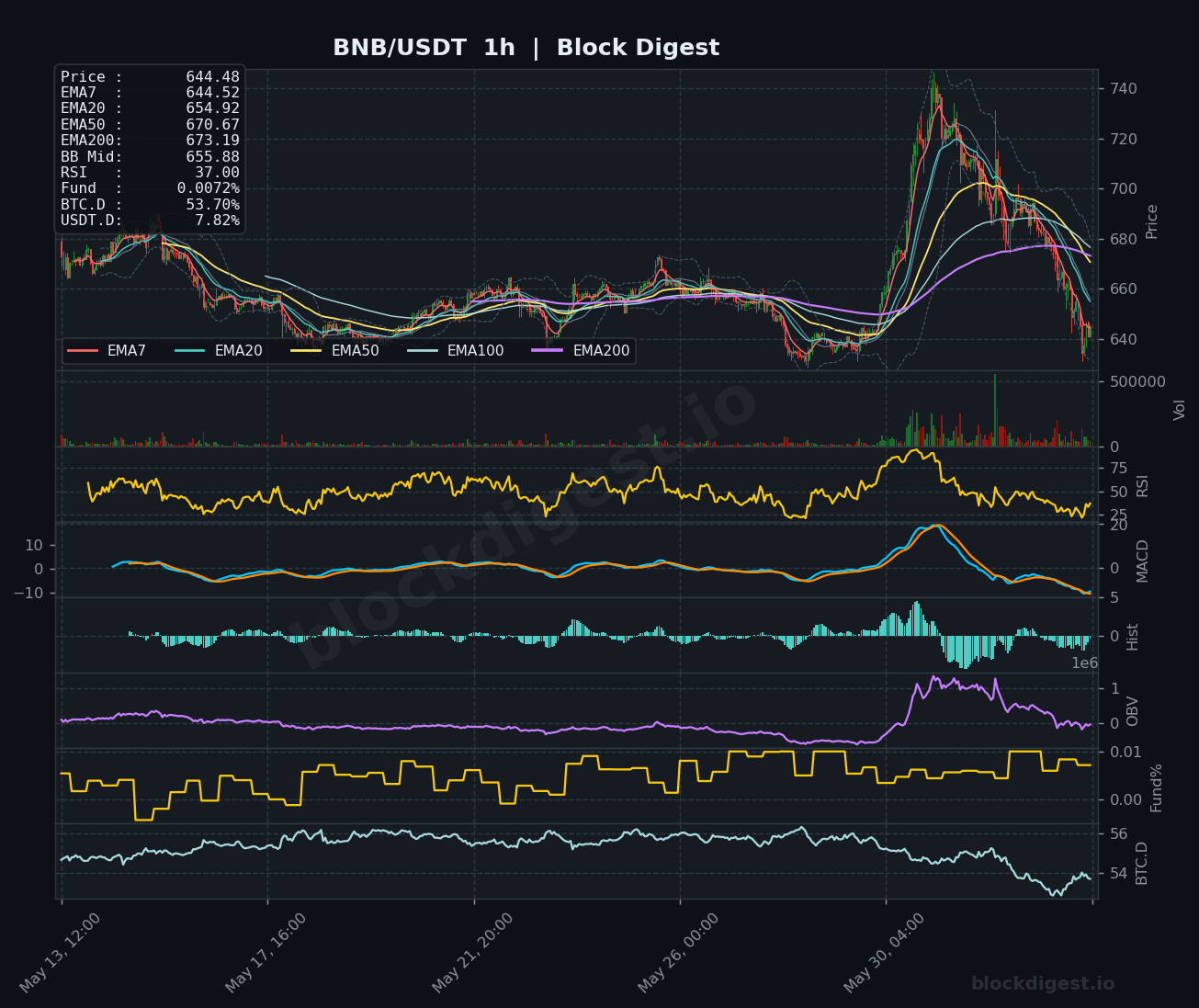Click the tallest green volume bar
Screen dimensions: 1199x1008
(x=994, y=410)
